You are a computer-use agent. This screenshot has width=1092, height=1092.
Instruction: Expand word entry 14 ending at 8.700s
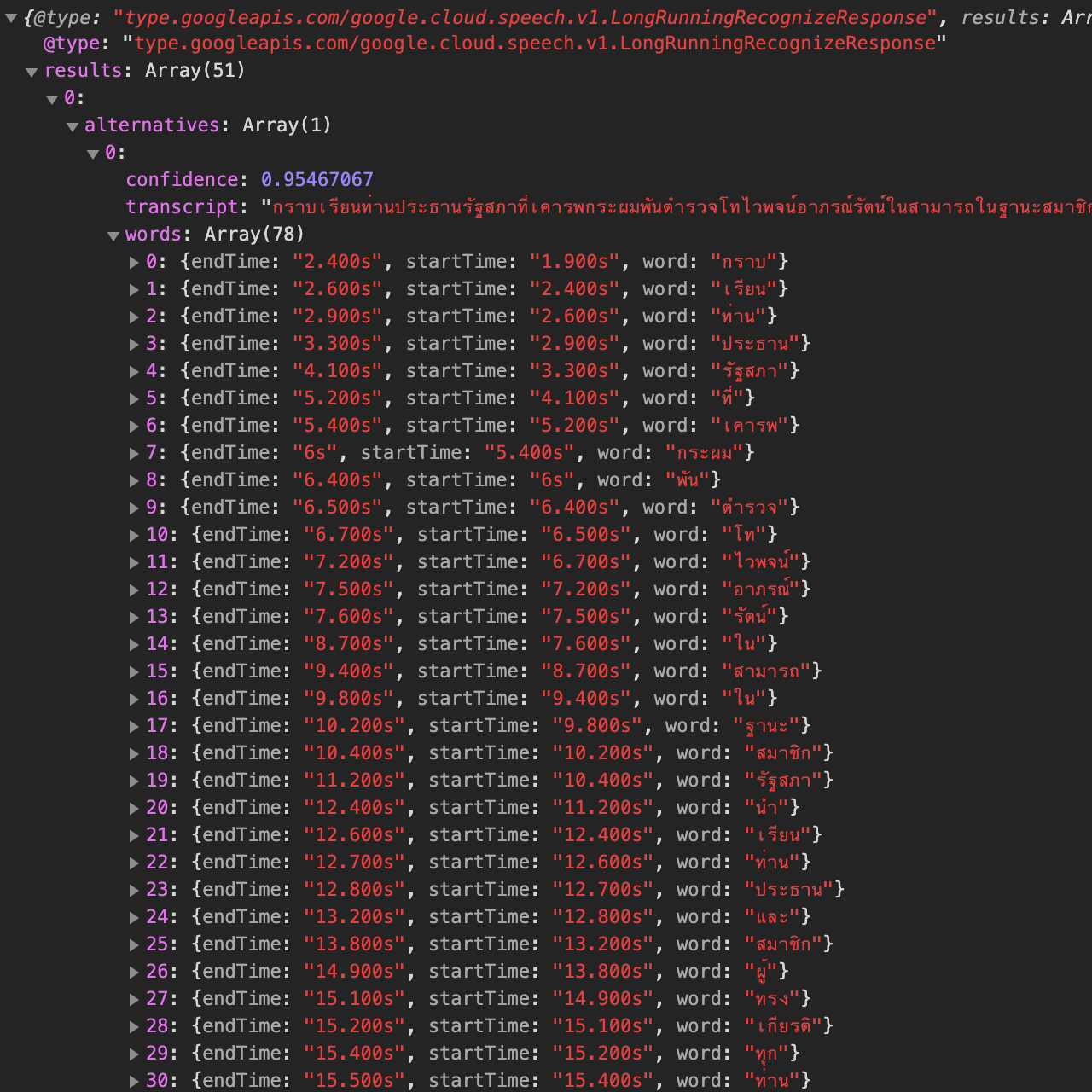134,645
